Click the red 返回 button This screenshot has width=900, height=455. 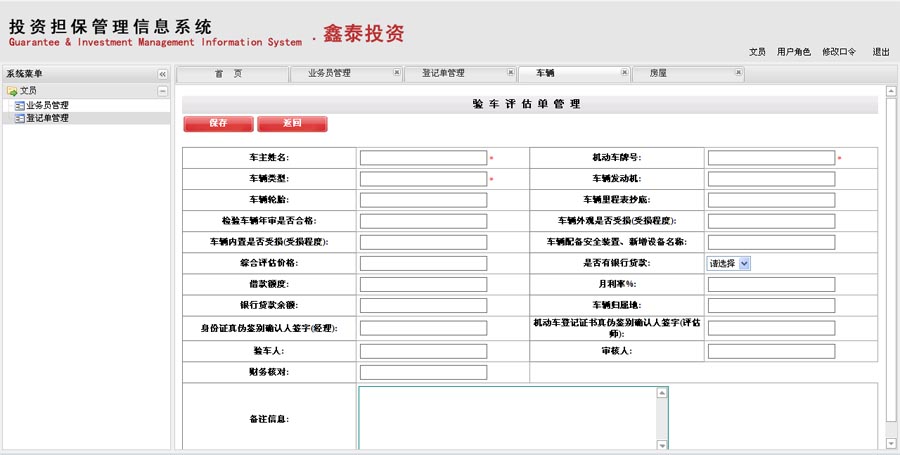point(292,123)
